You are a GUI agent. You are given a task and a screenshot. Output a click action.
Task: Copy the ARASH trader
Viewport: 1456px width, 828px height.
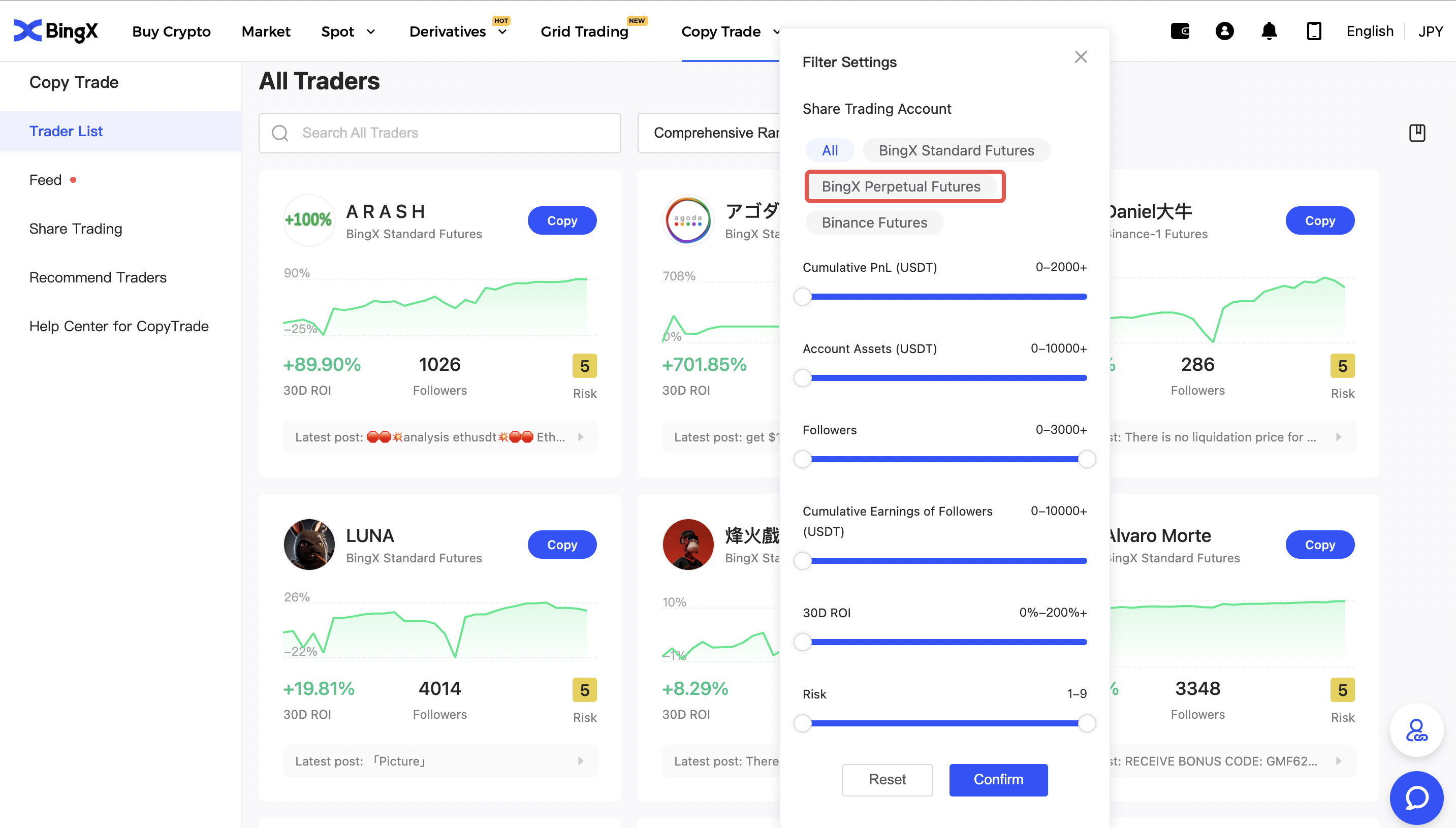pyautogui.click(x=562, y=220)
